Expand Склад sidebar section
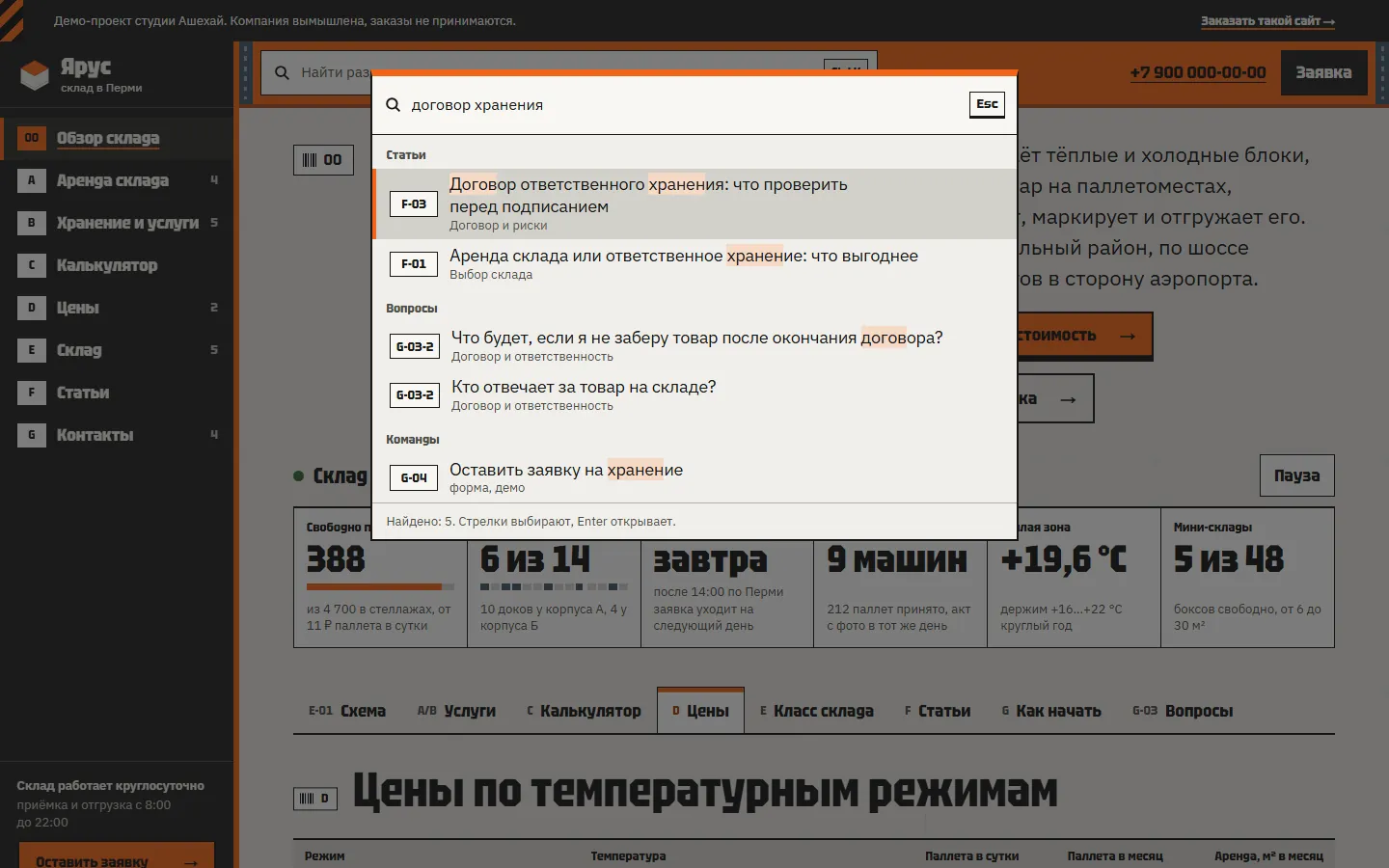This screenshot has height=868, width=1389. [x=117, y=350]
